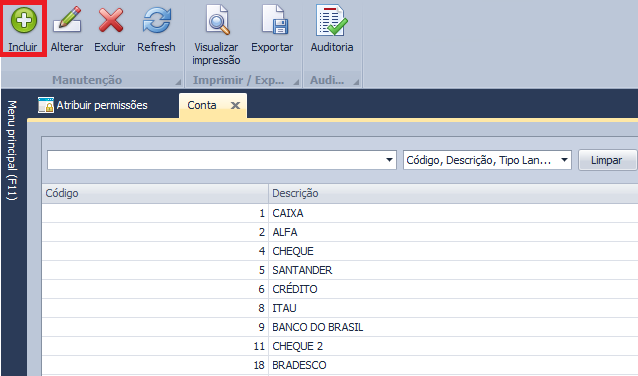Click code cell 11

155,346
